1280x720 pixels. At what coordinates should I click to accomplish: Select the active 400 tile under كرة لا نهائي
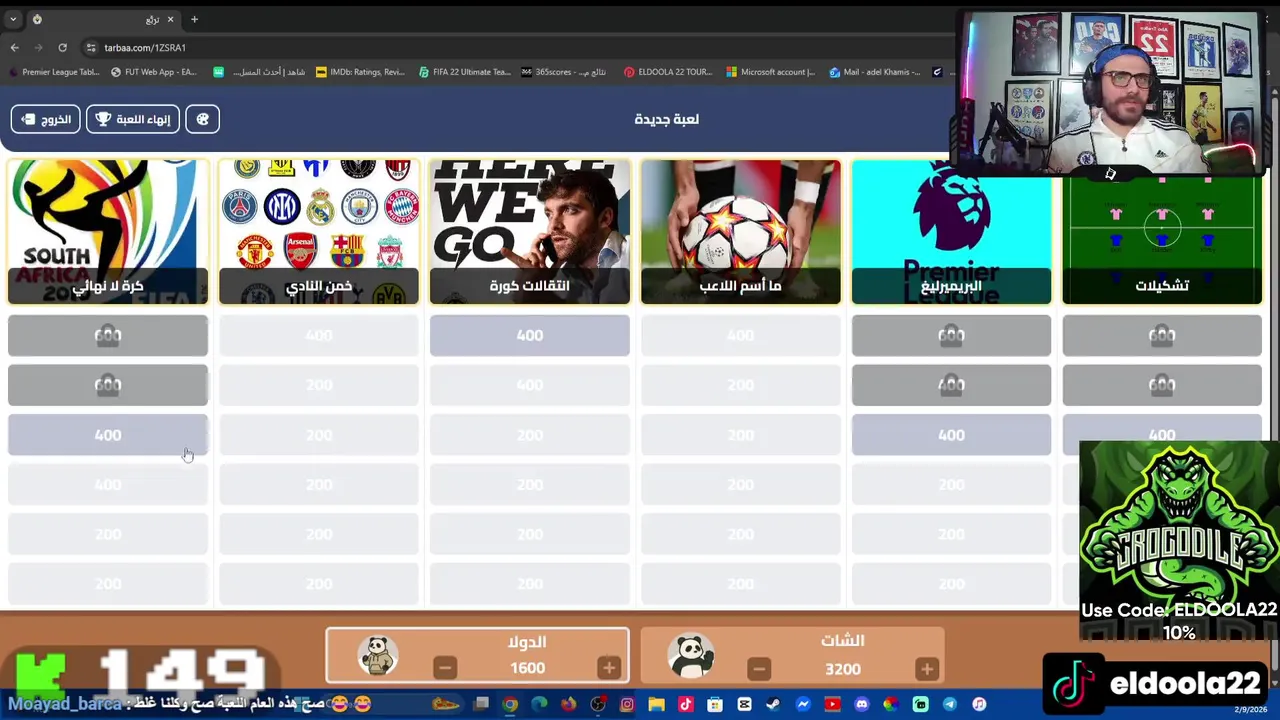pyautogui.click(x=108, y=435)
